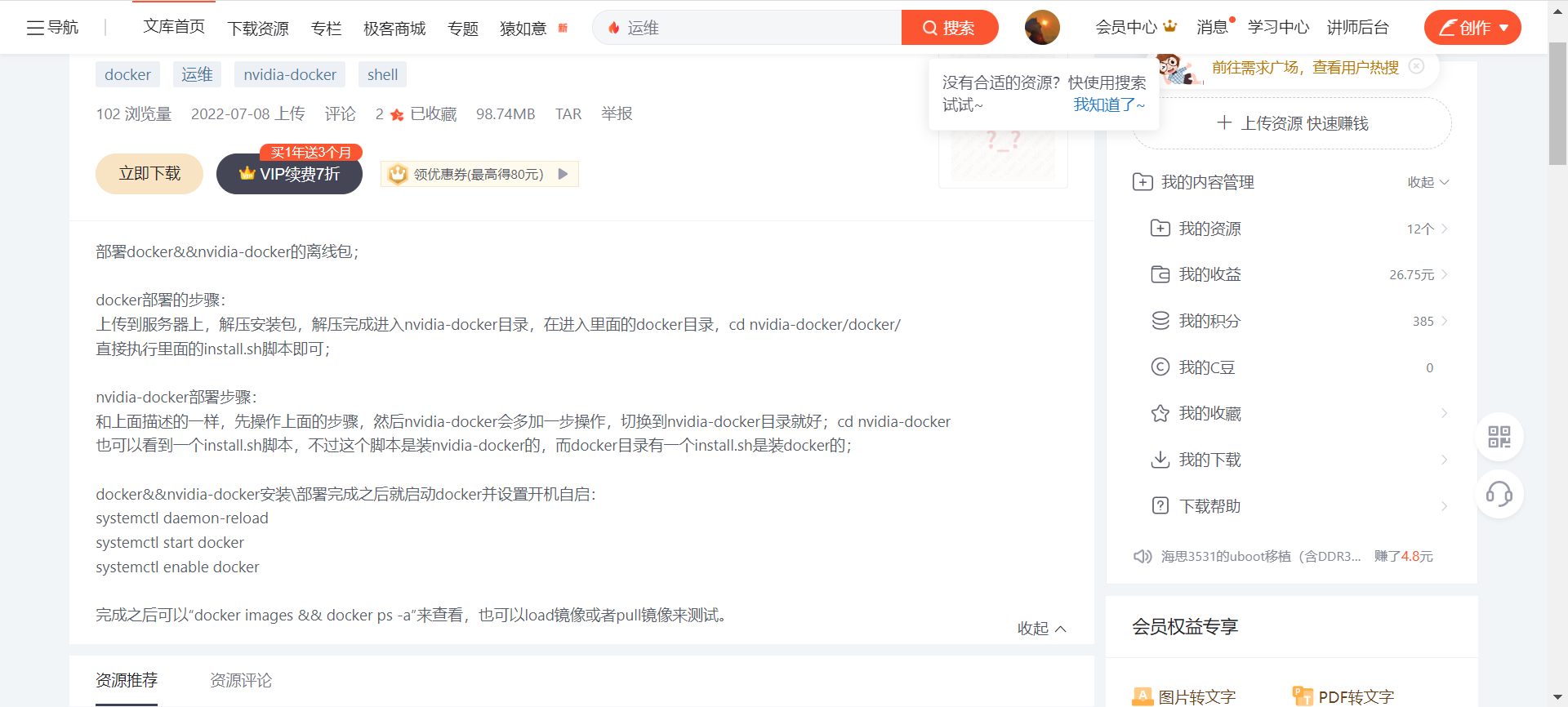Click the scrollbar down arrow
The height and width of the screenshot is (707, 1568).
(x=1557, y=699)
